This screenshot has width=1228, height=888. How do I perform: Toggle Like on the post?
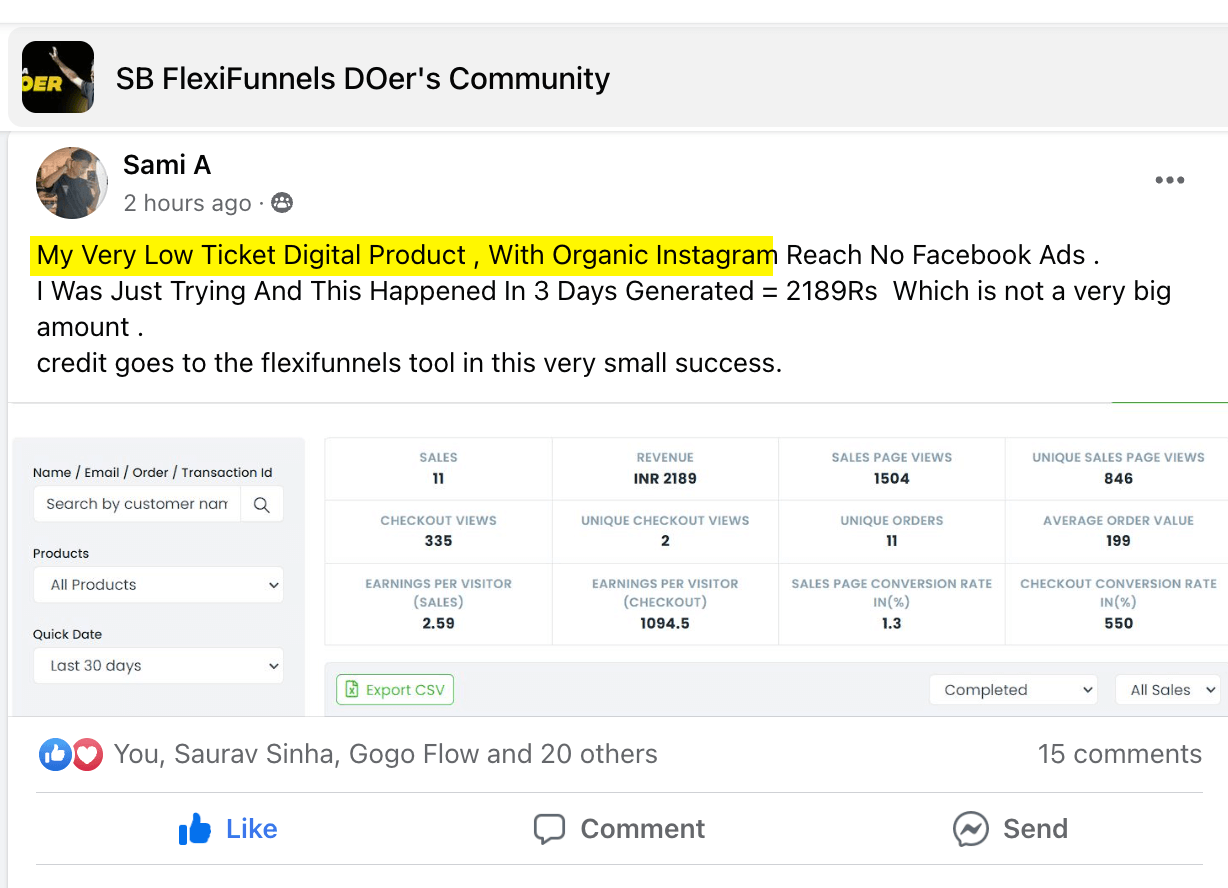click(x=227, y=829)
